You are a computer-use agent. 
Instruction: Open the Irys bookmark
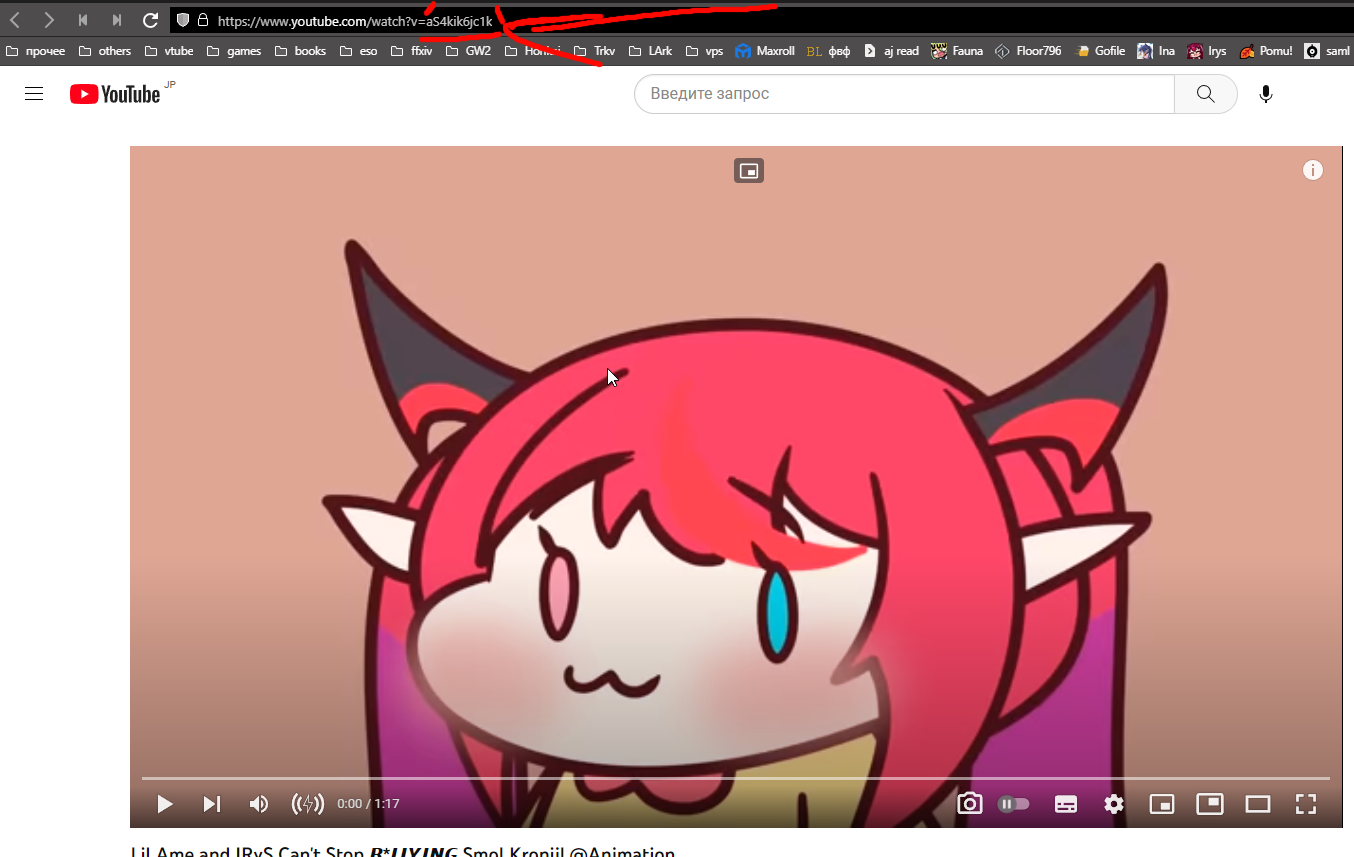[x=1207, y=51]
